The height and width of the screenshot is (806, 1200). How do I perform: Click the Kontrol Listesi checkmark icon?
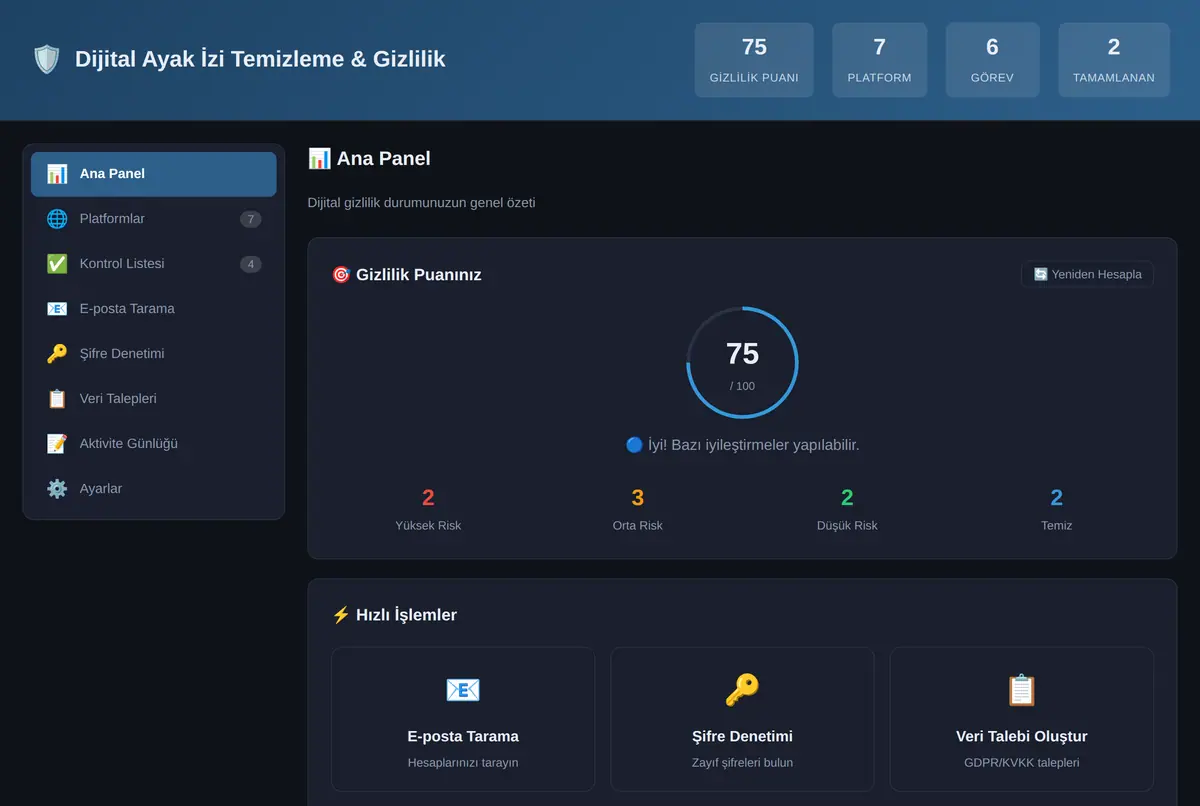[x=57, y=264]
